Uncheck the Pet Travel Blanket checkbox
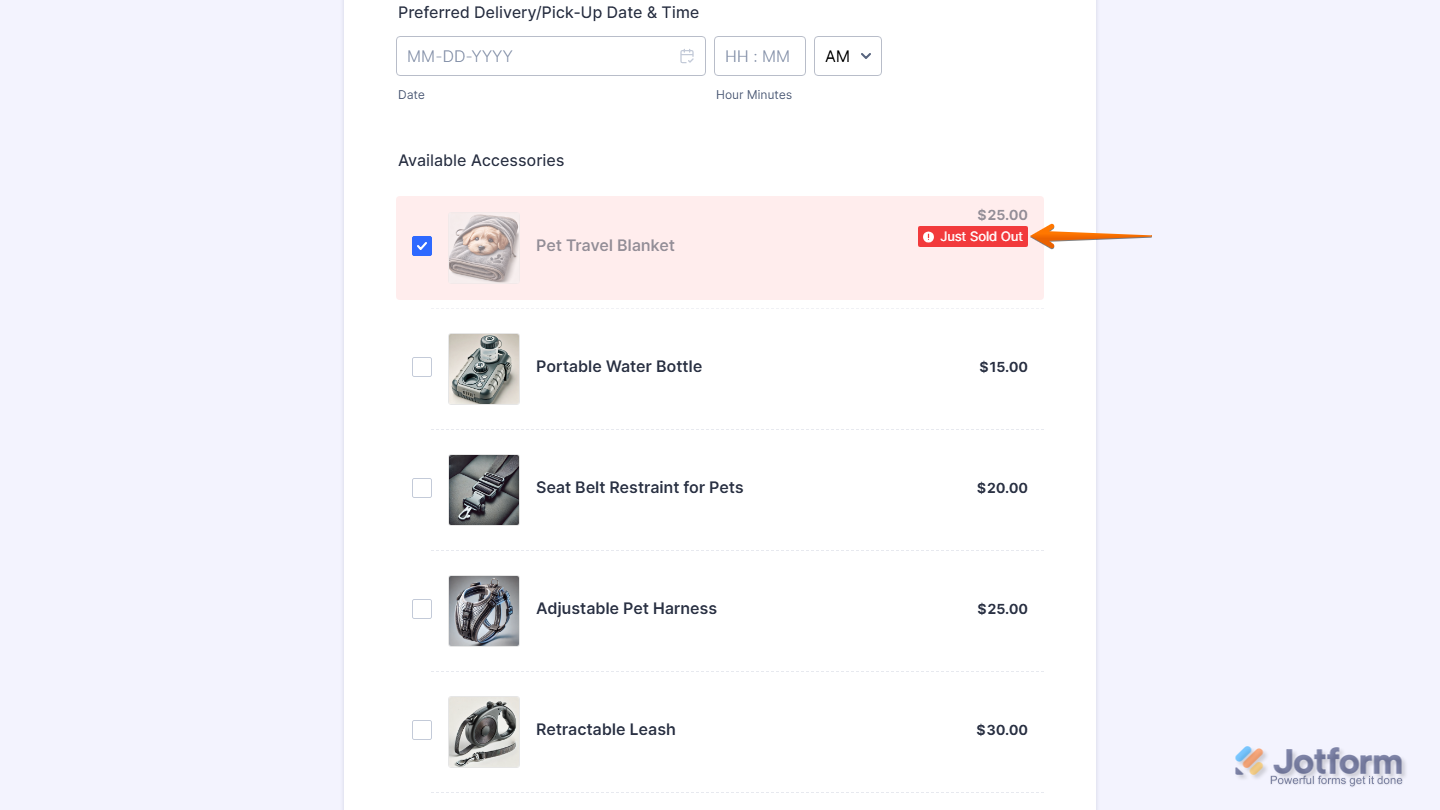 [422, 246]
